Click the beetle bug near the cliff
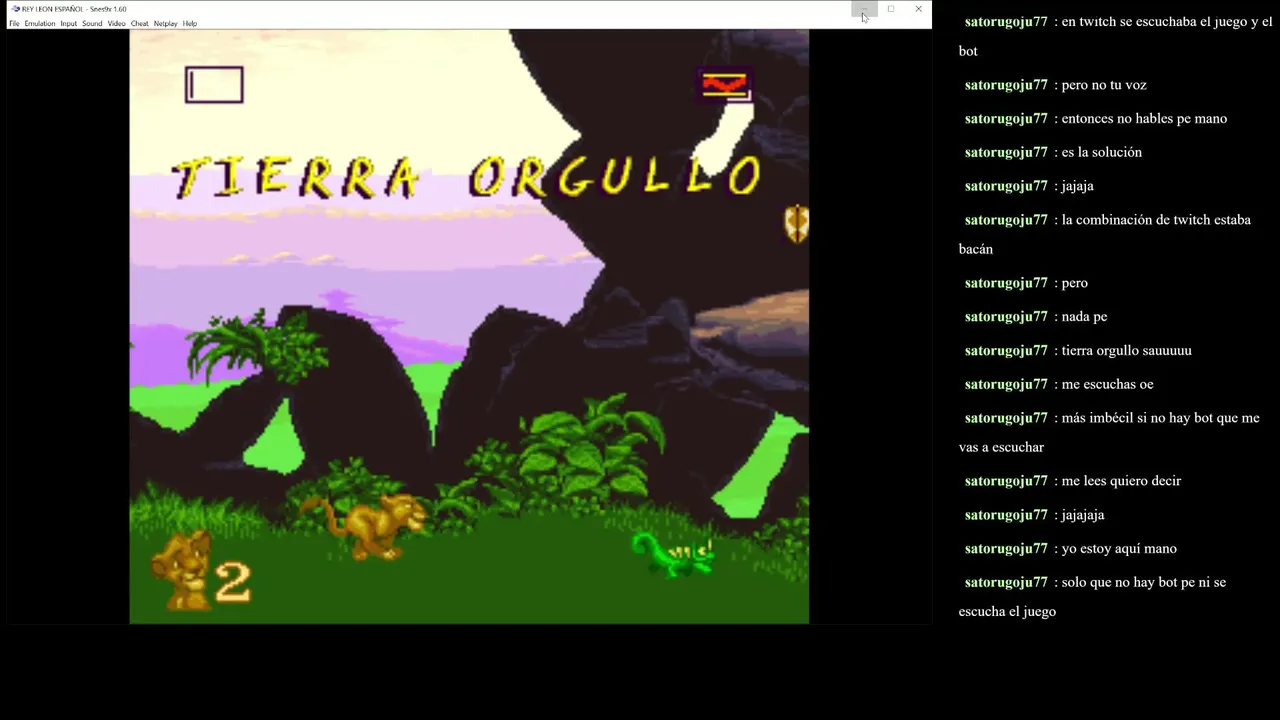 click(x=796, y=224)
